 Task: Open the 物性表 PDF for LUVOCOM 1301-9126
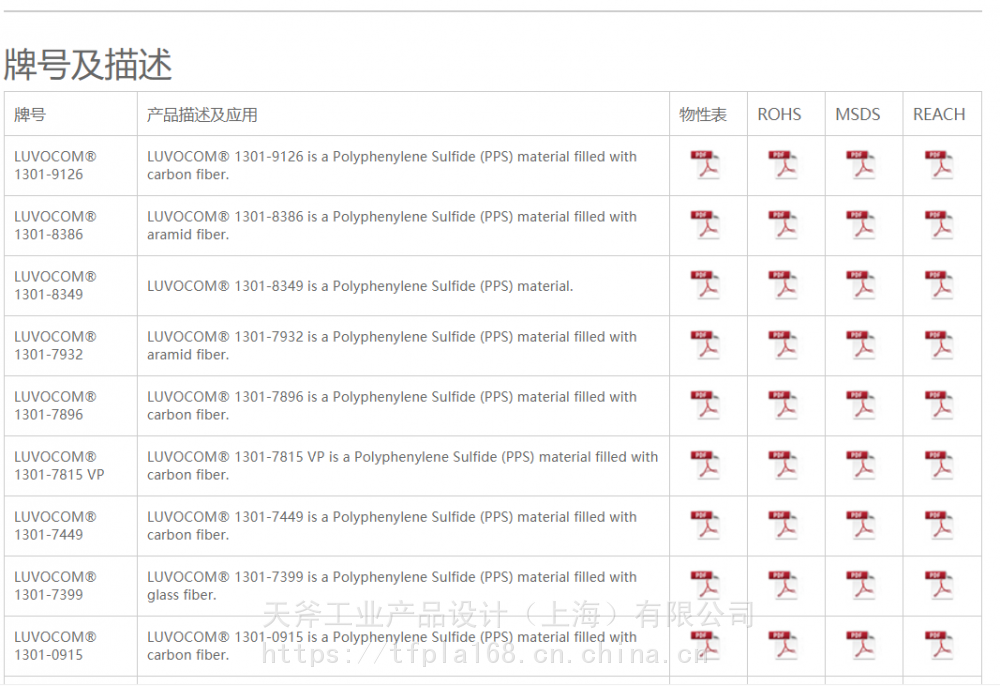705,165
